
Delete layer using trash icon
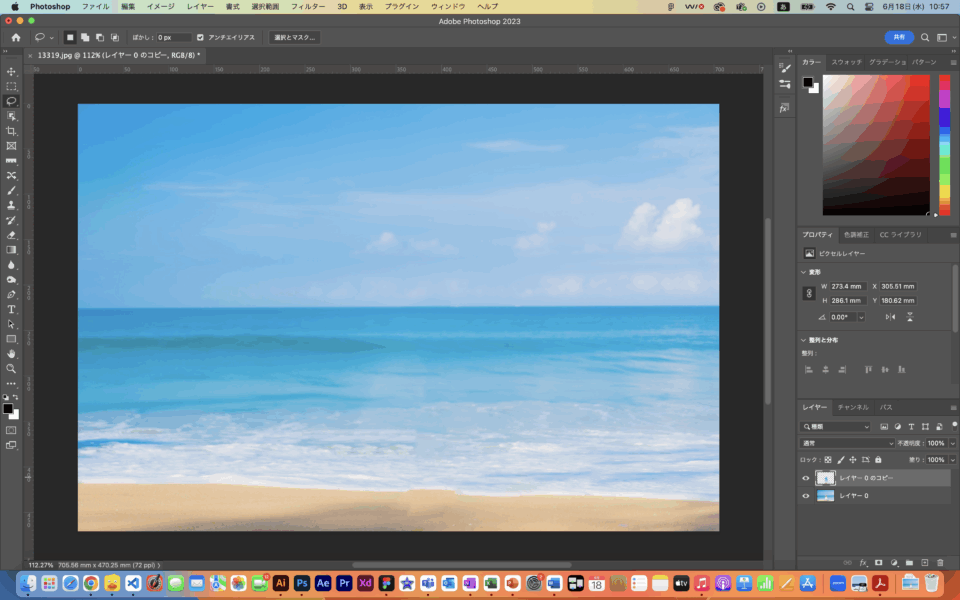coord(940,563)
